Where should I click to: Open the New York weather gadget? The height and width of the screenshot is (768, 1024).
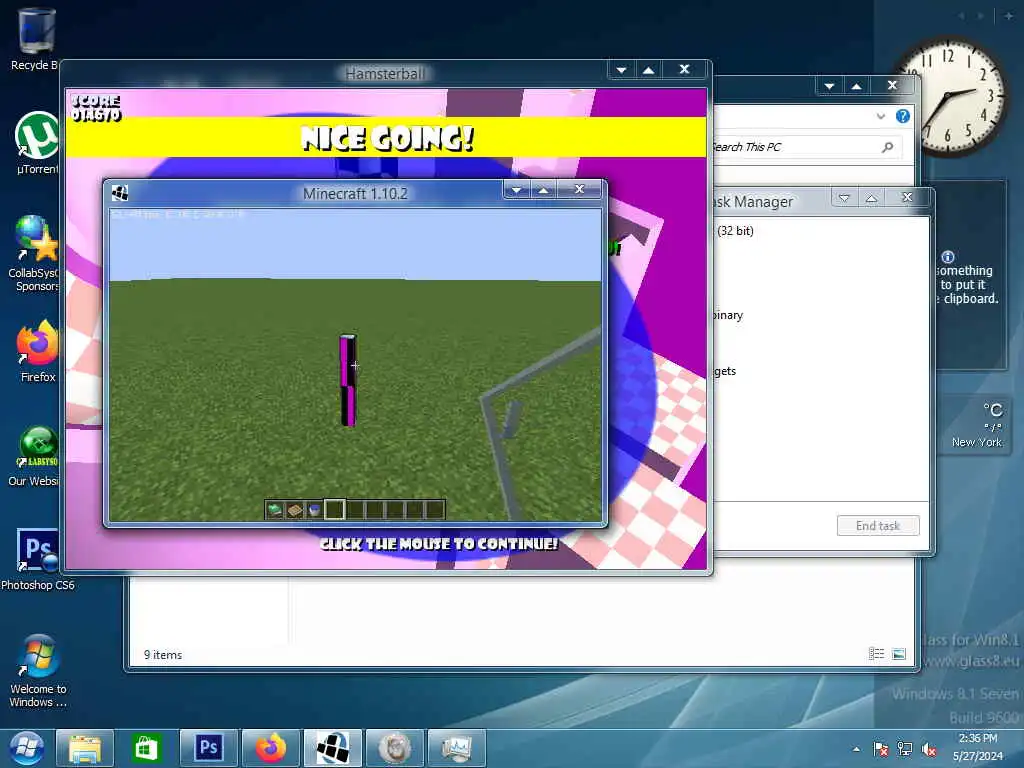click(x=977, y=426)
